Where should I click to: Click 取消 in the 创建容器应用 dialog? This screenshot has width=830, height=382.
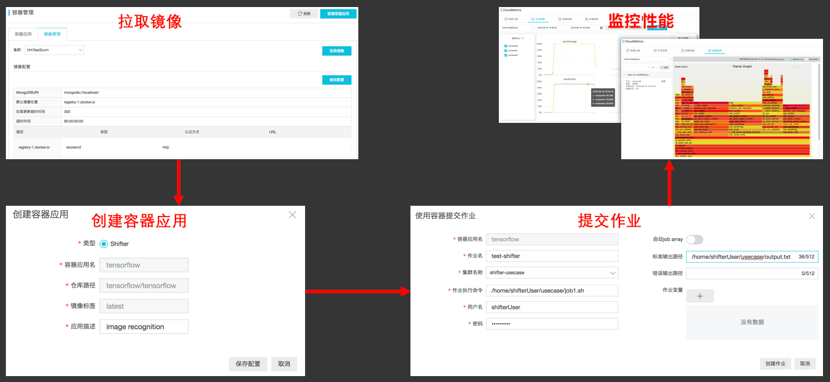click(x=284, y=364)
